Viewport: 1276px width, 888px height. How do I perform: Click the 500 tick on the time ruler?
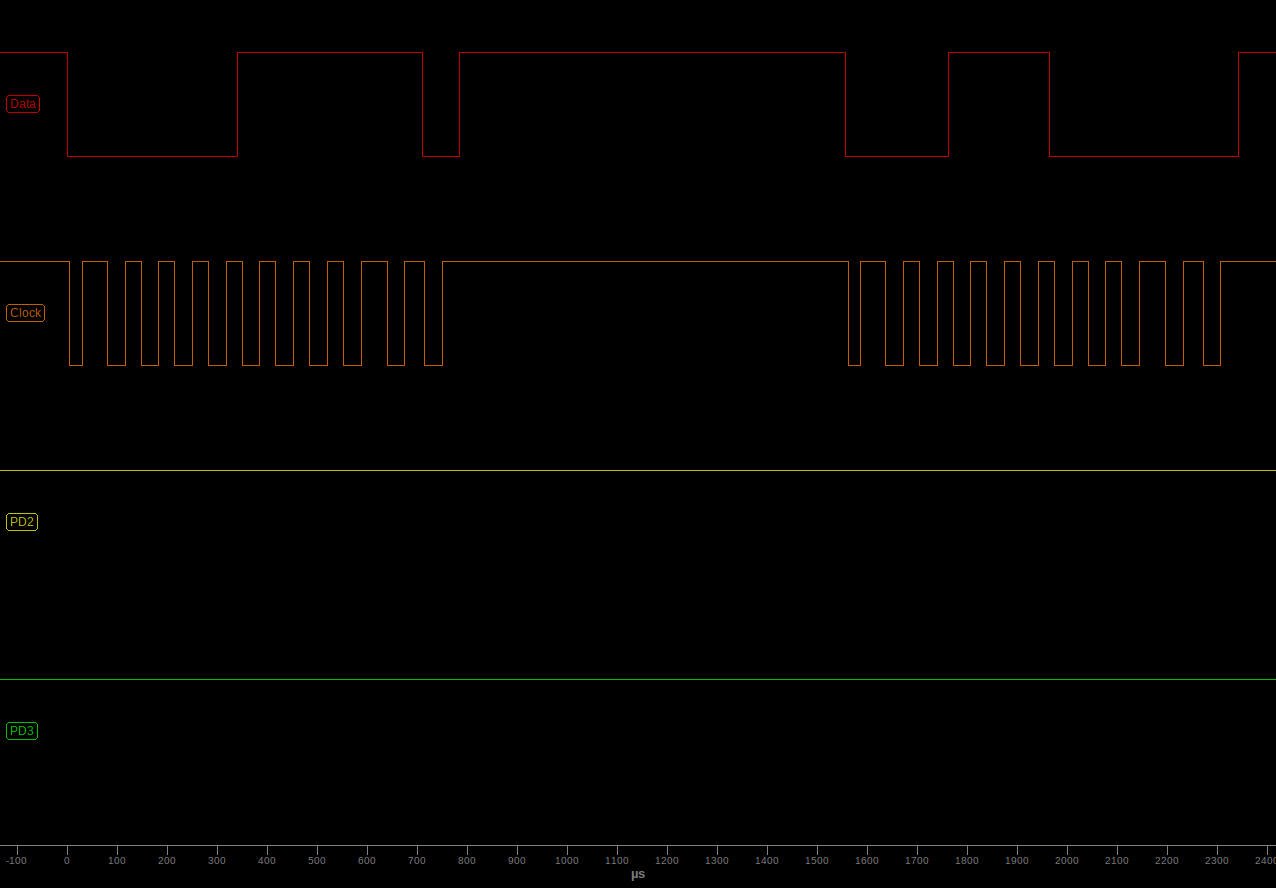pyautogui.click(x=317, y=859)
